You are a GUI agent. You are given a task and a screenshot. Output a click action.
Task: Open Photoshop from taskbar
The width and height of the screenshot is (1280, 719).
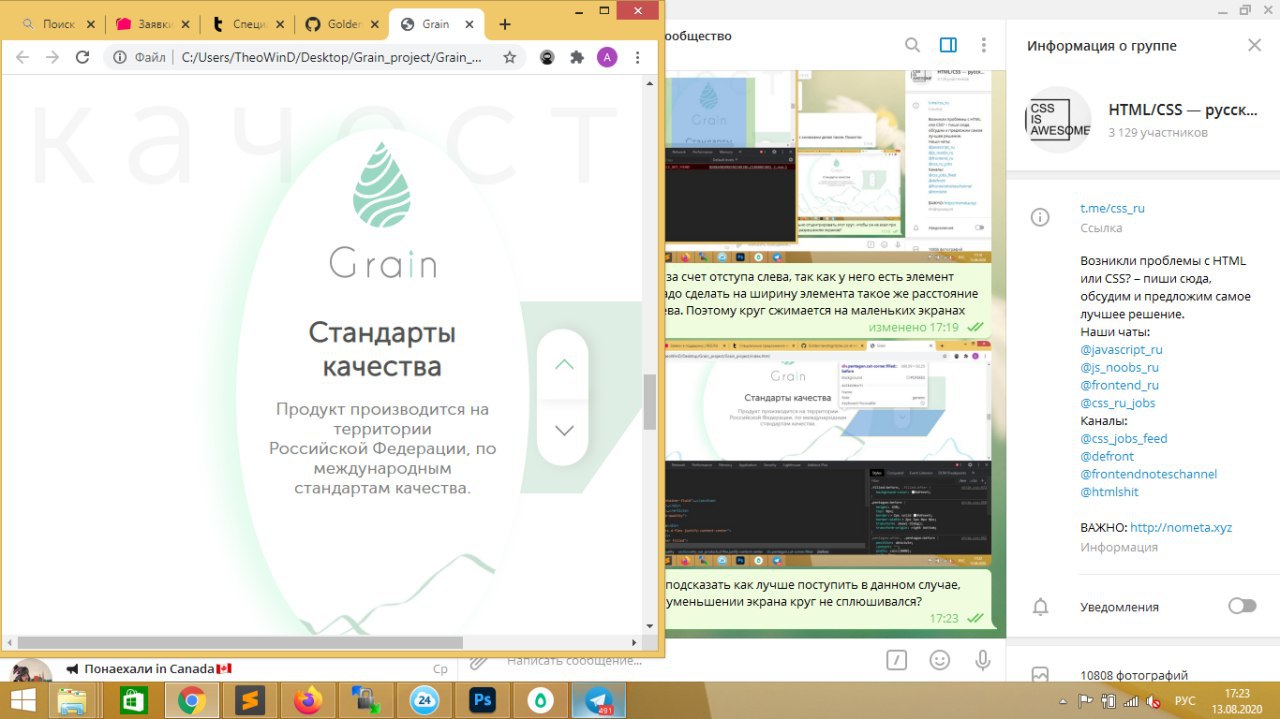click(484, 700)
